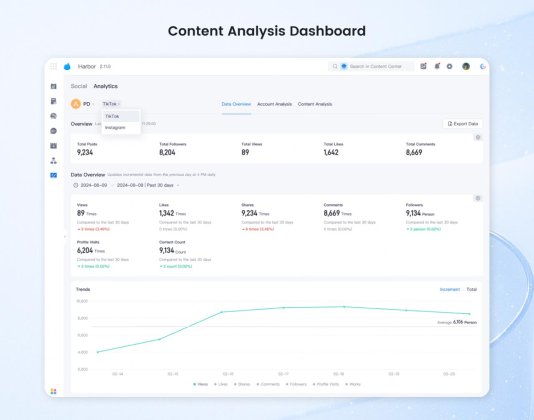This screenshot has height=420, width=534.
Task: Open the hierarchy org-chart sidebar icon
Action: pyautogui.click(x=53, y=160)
